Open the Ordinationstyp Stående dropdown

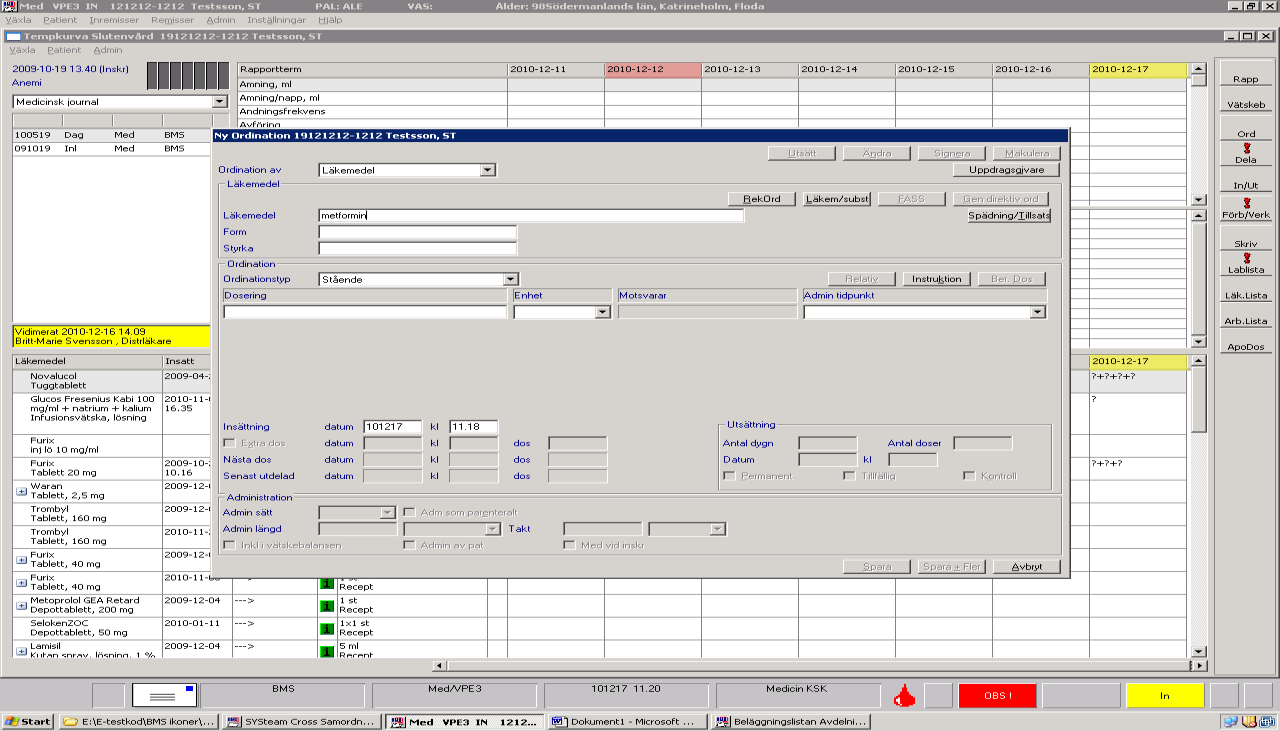click(x=510, y=279)
